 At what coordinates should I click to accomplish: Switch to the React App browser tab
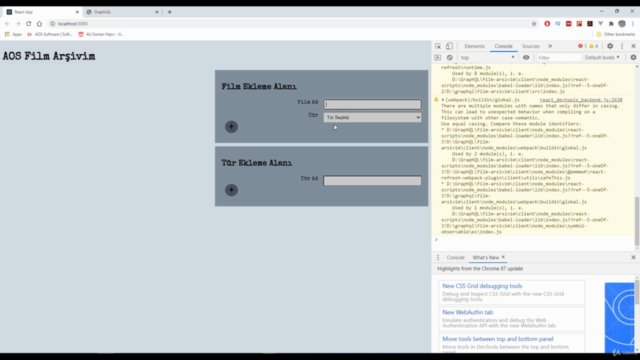click(41, 12)
